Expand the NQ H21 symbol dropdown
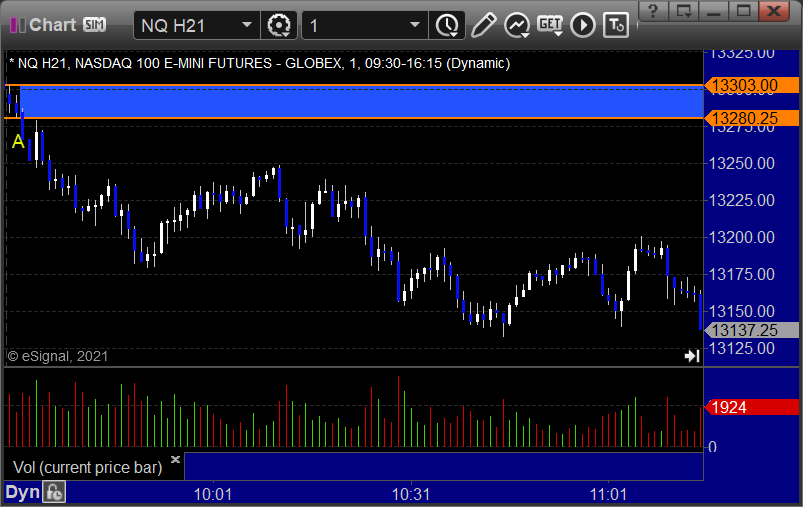 247,25
